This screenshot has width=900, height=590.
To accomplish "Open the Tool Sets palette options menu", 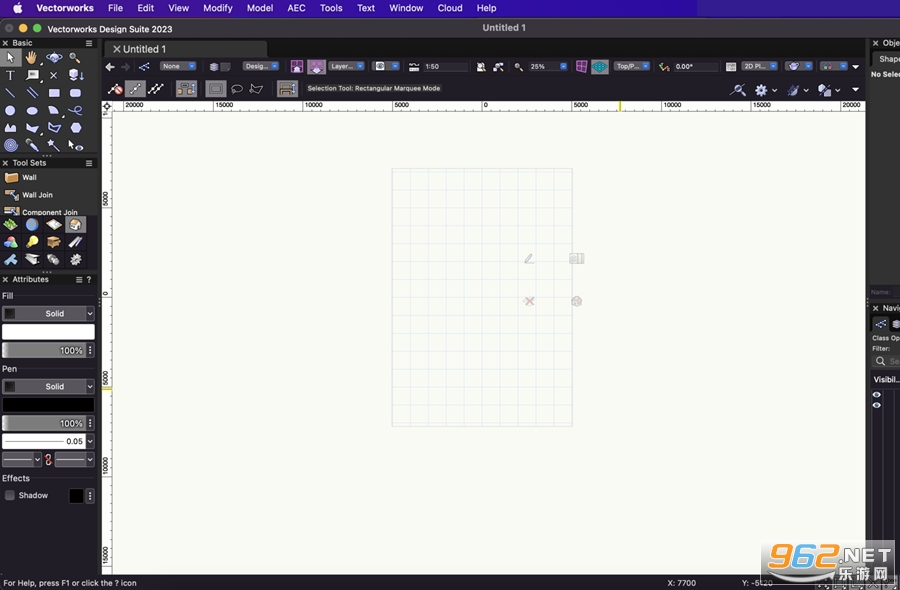I will pyautogui.click(x=89, y=163).
